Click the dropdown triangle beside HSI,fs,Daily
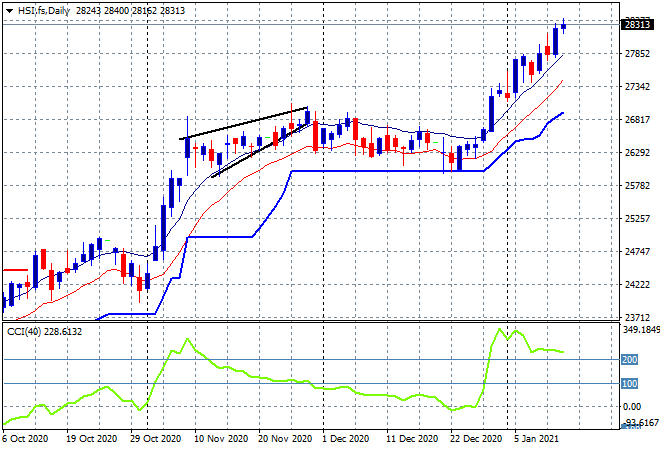This screenshot has width=660, height=450. [x=9, y=11]
